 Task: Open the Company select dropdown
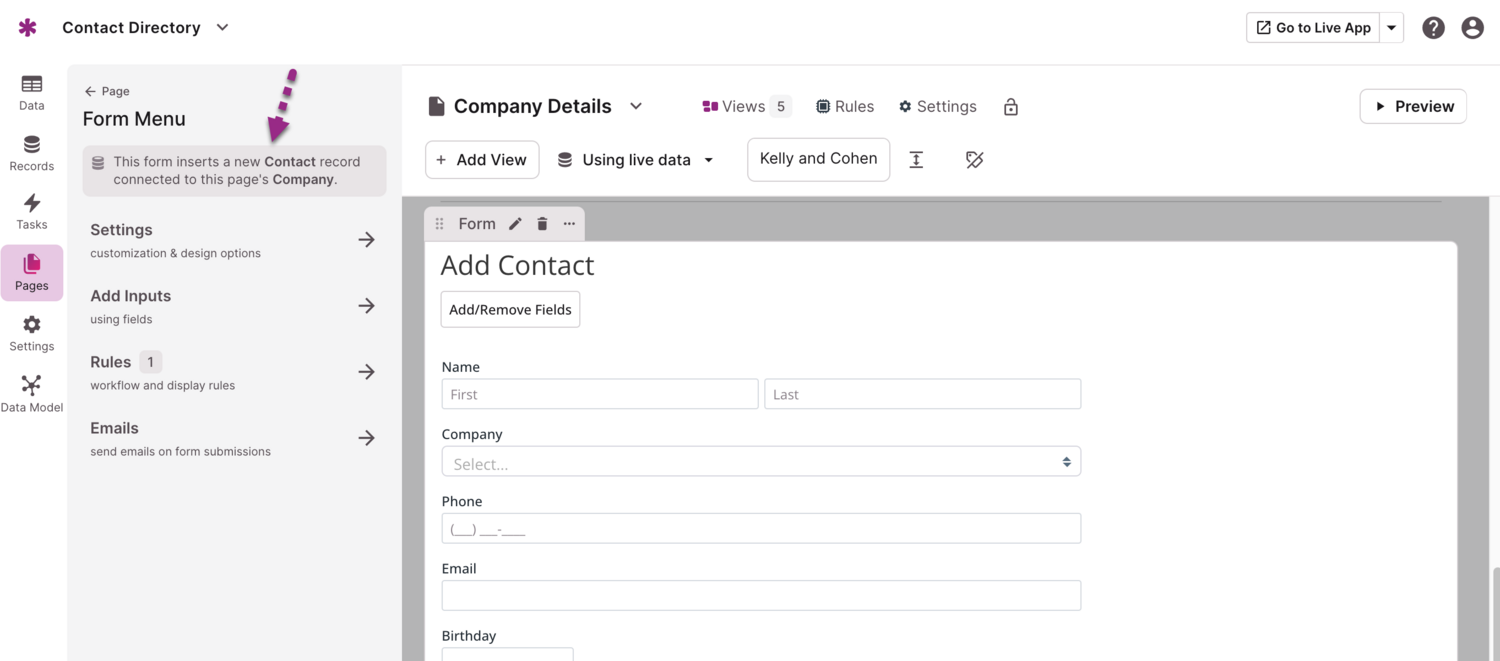pos(760,462)
